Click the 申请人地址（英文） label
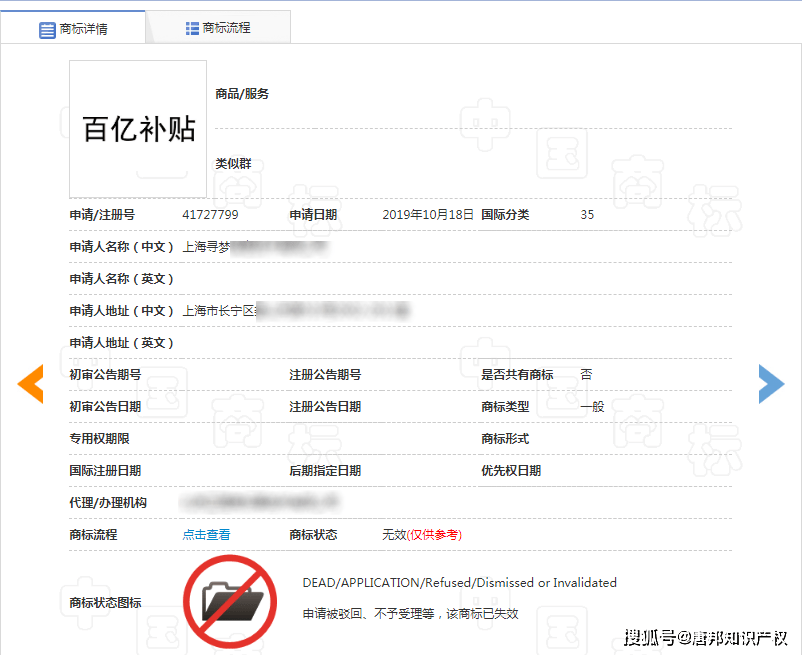Image resolution: width=804 pixels, height=655 pixels. click(122, 343)
